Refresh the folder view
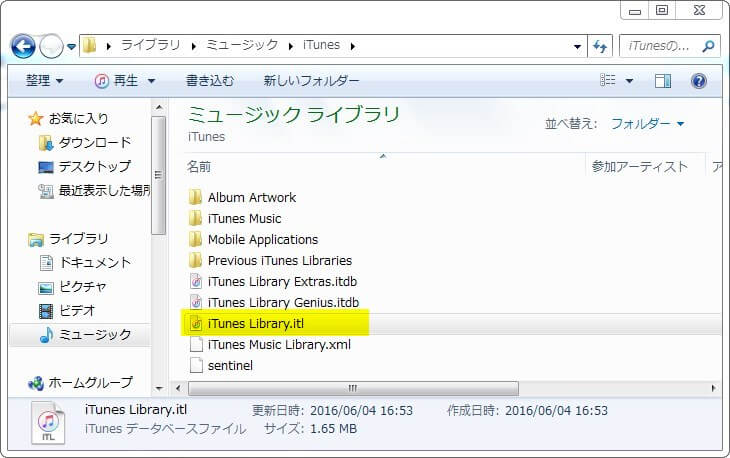The image size is (730, 458). pos(600,46)
